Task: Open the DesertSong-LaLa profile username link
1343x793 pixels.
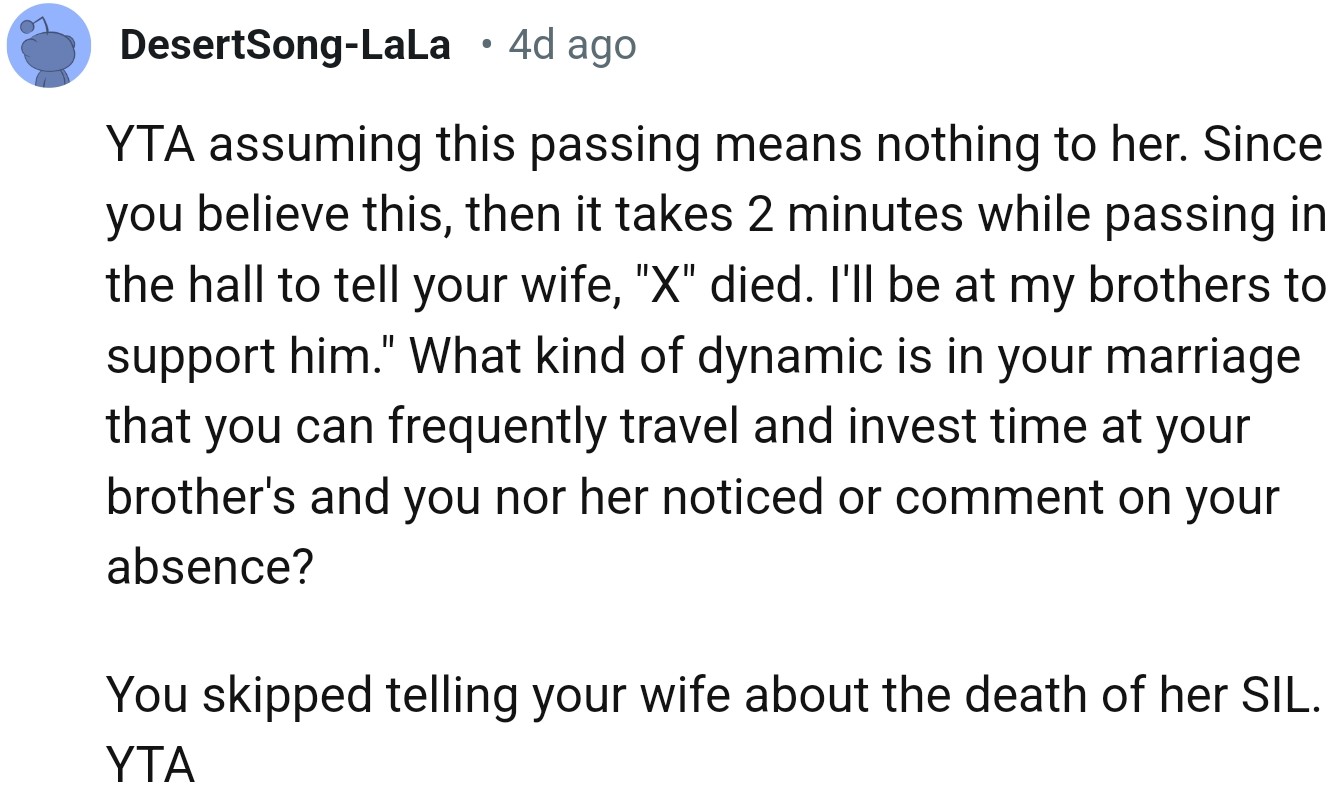Action: pyautogui.click(x=285, y=46)
